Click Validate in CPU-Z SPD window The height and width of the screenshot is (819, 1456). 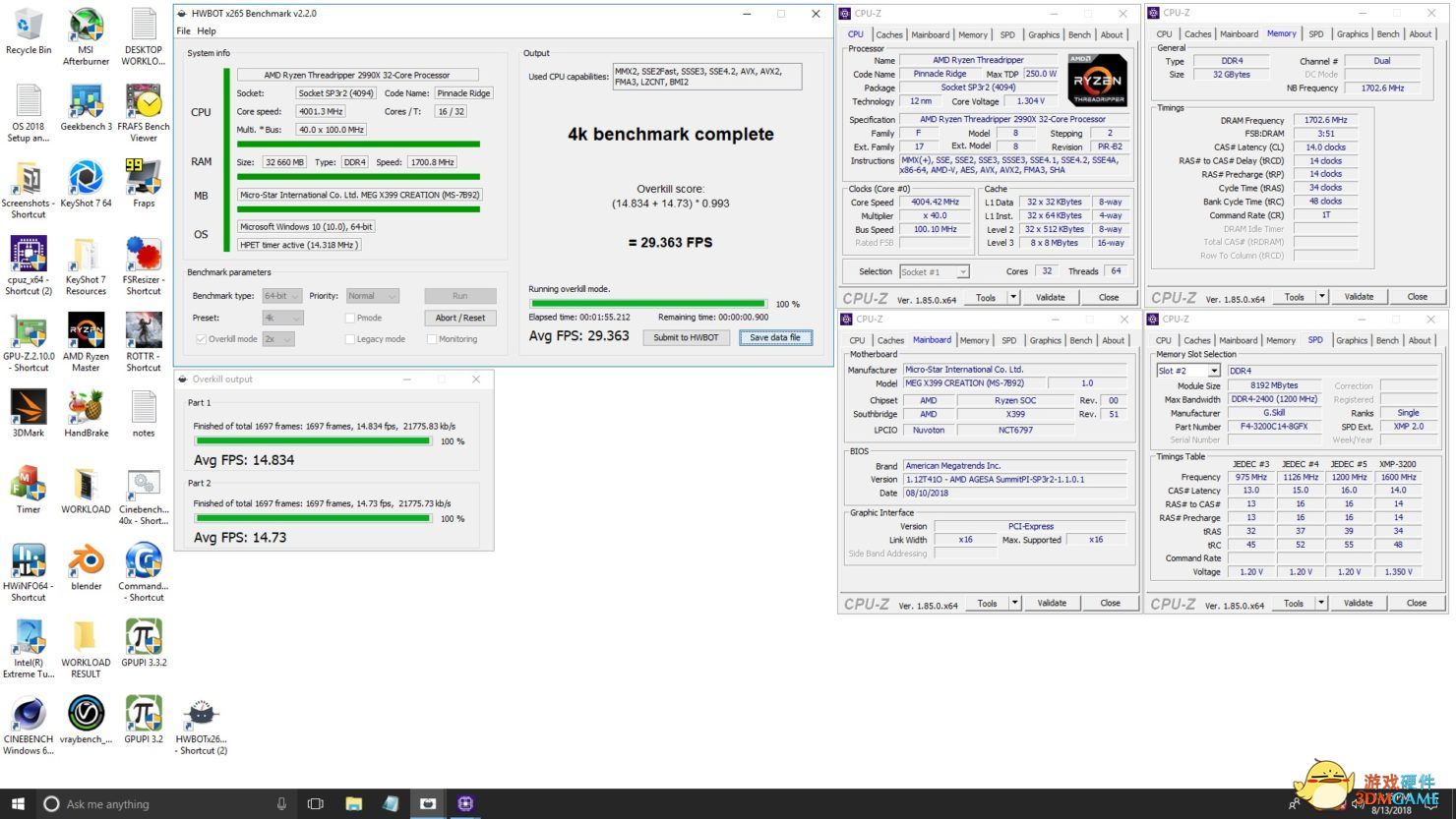pyautogui.click(x=1358, y=604)
